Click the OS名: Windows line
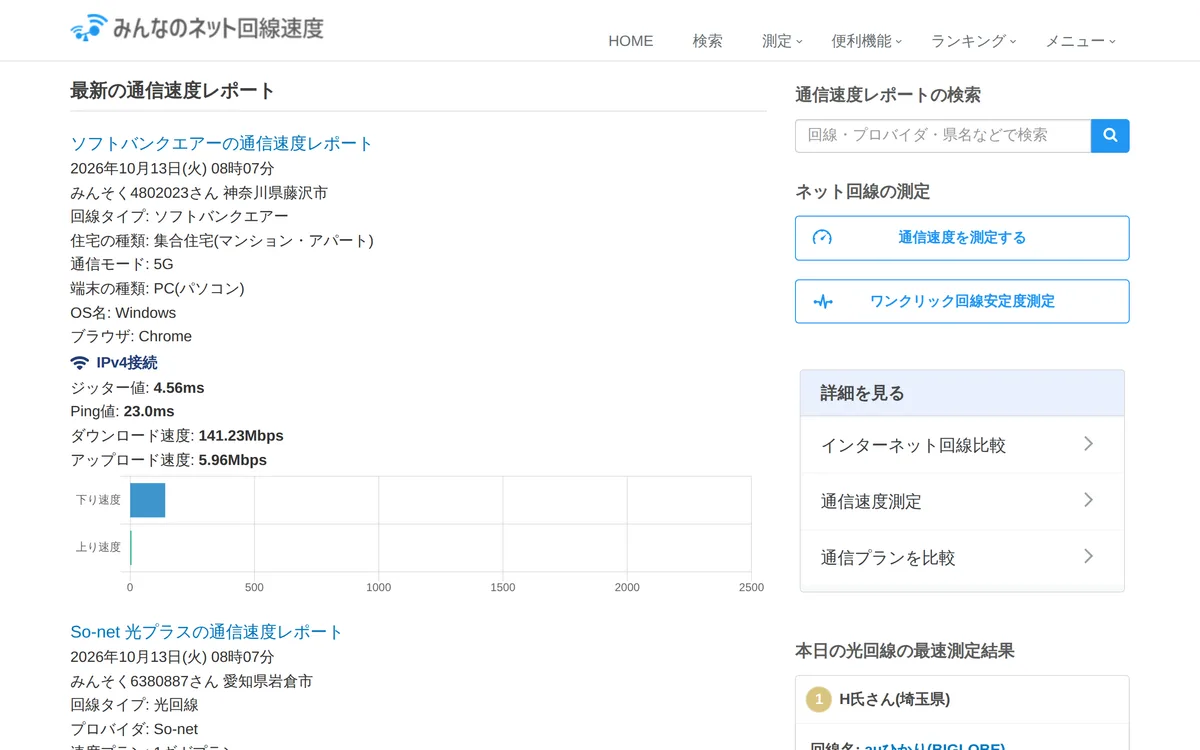The image size is (1200, 750). [123, 313]
